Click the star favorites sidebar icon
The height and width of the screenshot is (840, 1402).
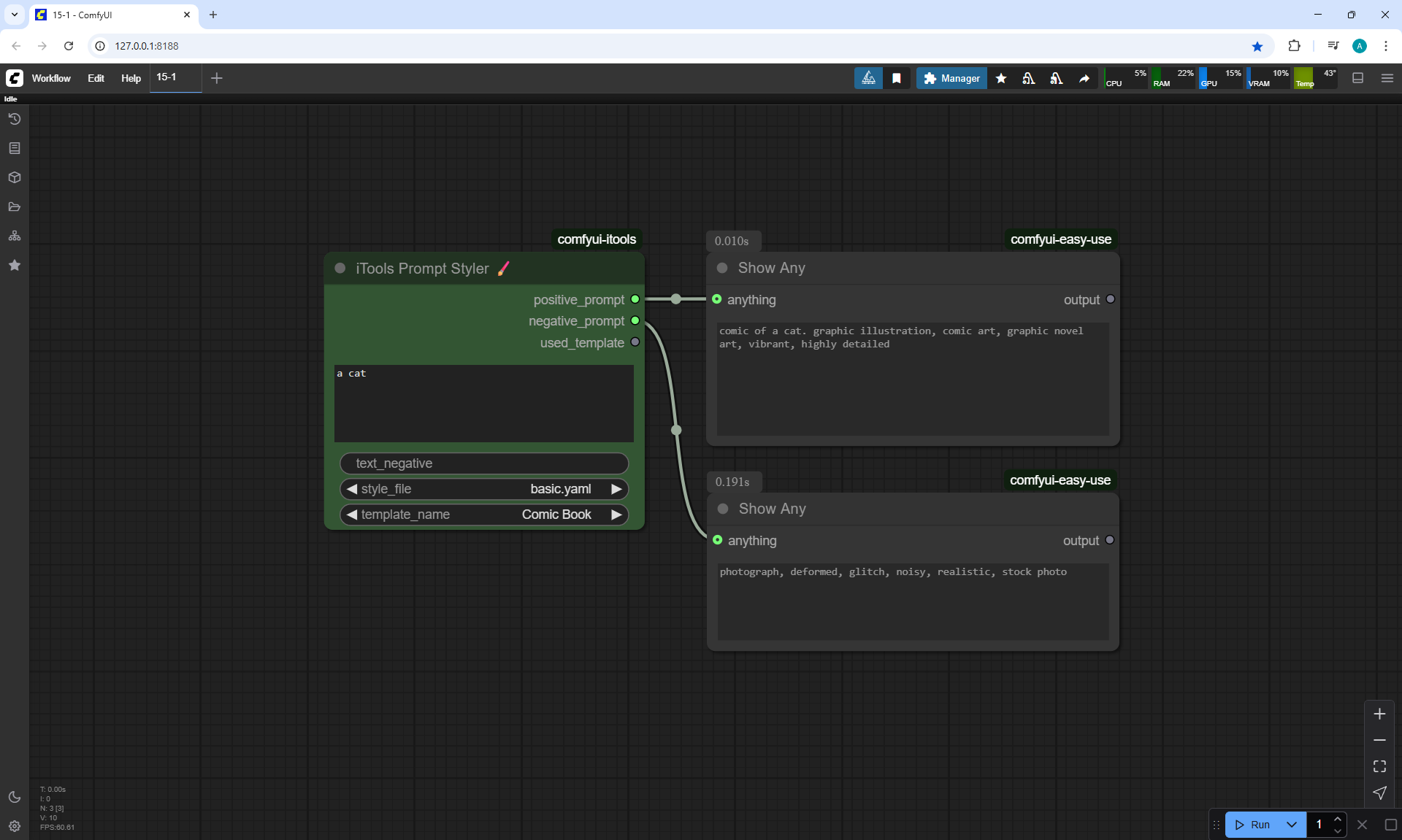(x=14, y=265)
